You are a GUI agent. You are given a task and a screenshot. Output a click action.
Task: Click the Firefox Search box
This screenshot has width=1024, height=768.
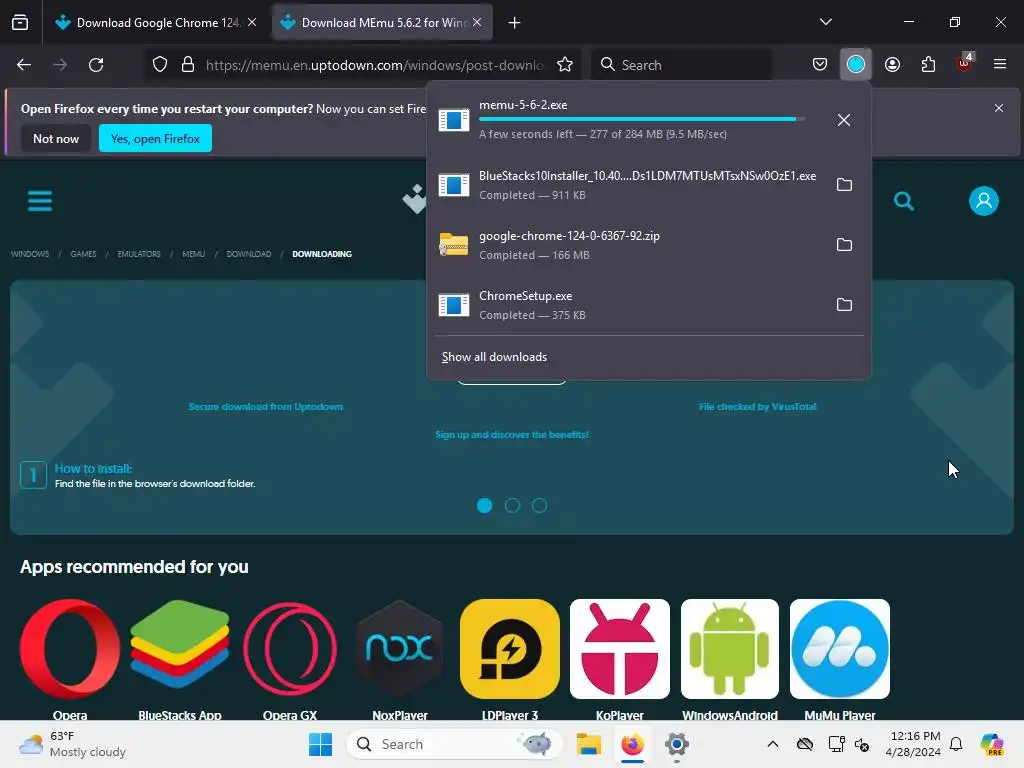[x=680, y=65]
